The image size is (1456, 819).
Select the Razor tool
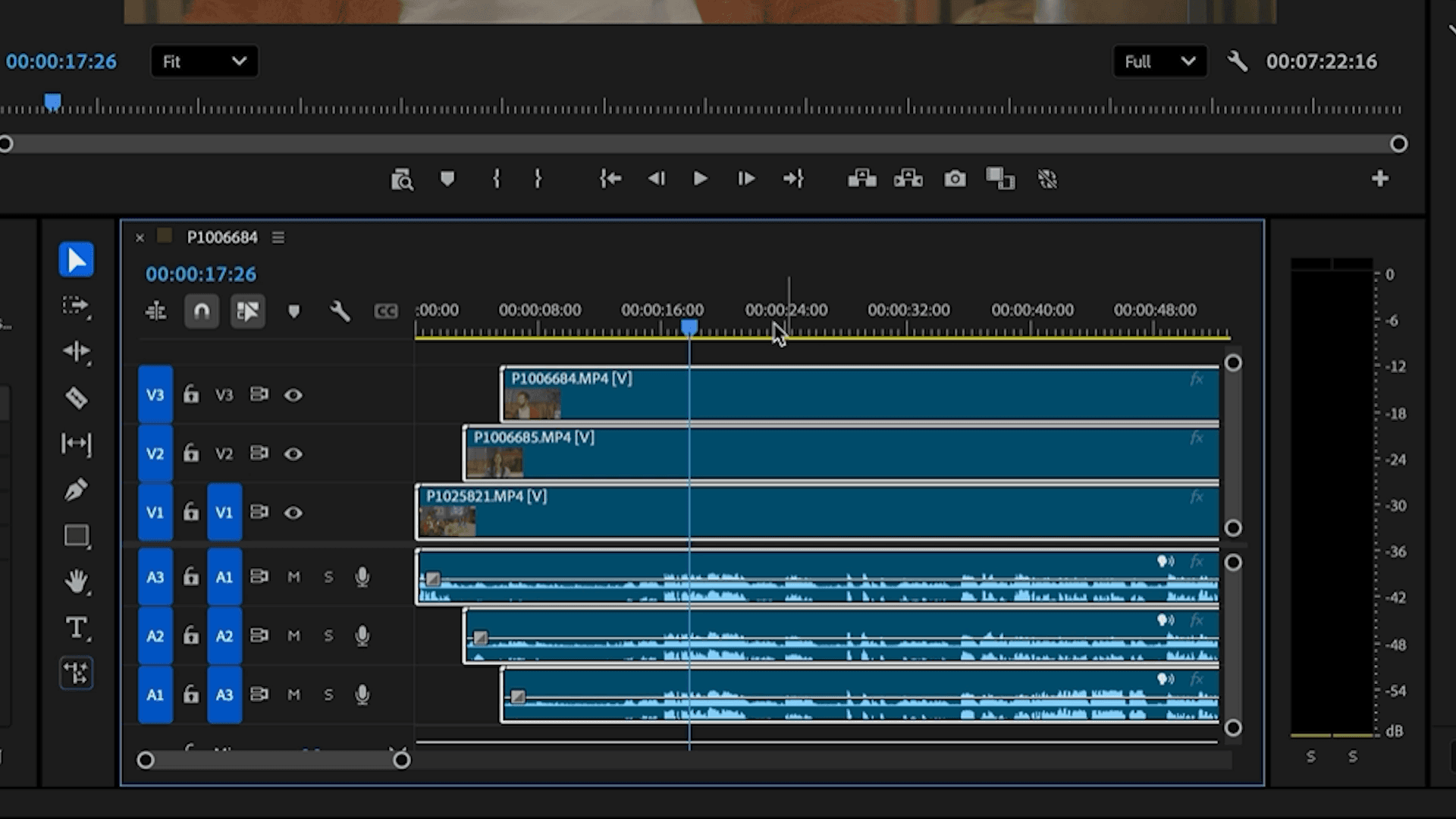[x=76, y=397]
